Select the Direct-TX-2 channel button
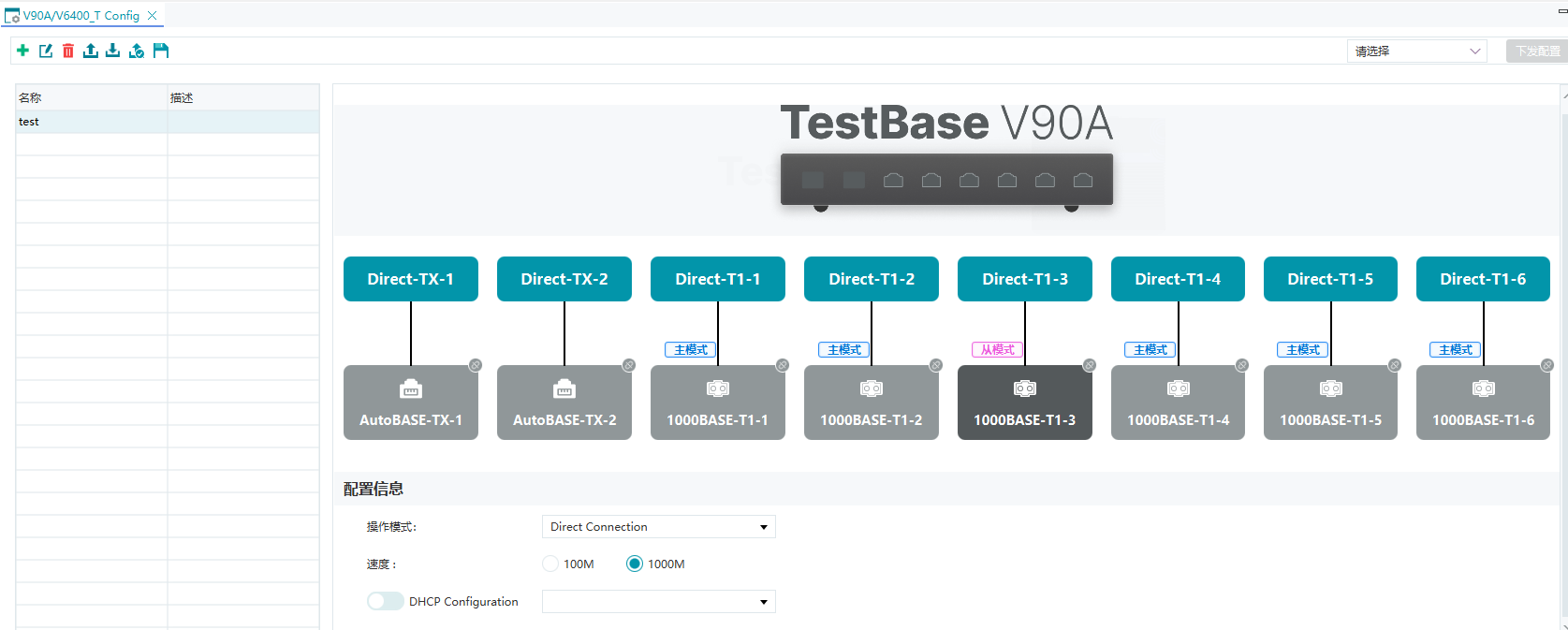The height and width of the screenshot is (630, 1568). (x=564, y=279)
